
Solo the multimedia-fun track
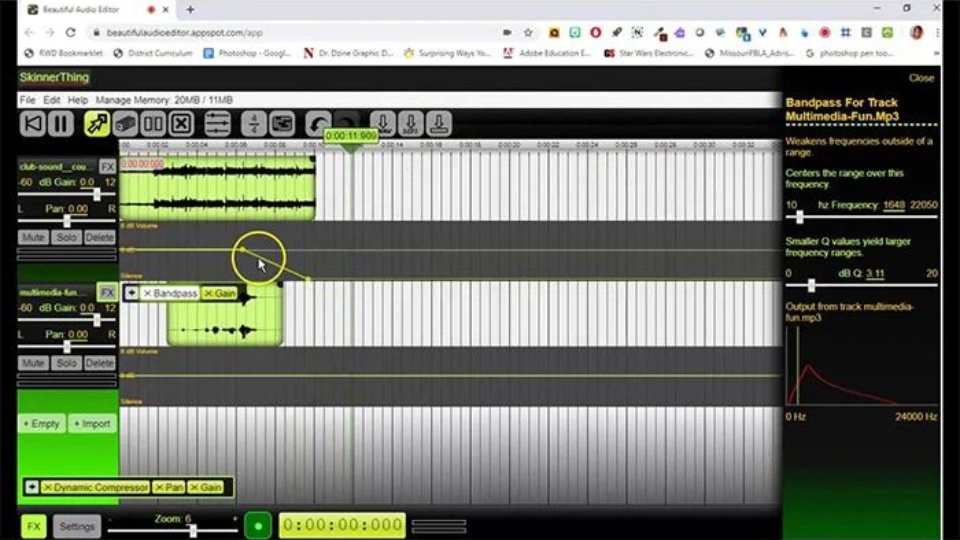66,363
